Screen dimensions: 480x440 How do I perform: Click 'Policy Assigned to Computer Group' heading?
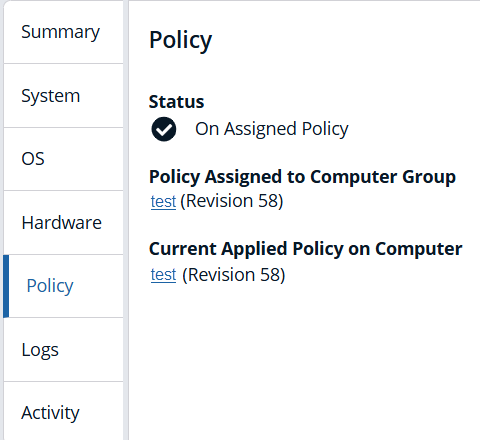[302, 177]
